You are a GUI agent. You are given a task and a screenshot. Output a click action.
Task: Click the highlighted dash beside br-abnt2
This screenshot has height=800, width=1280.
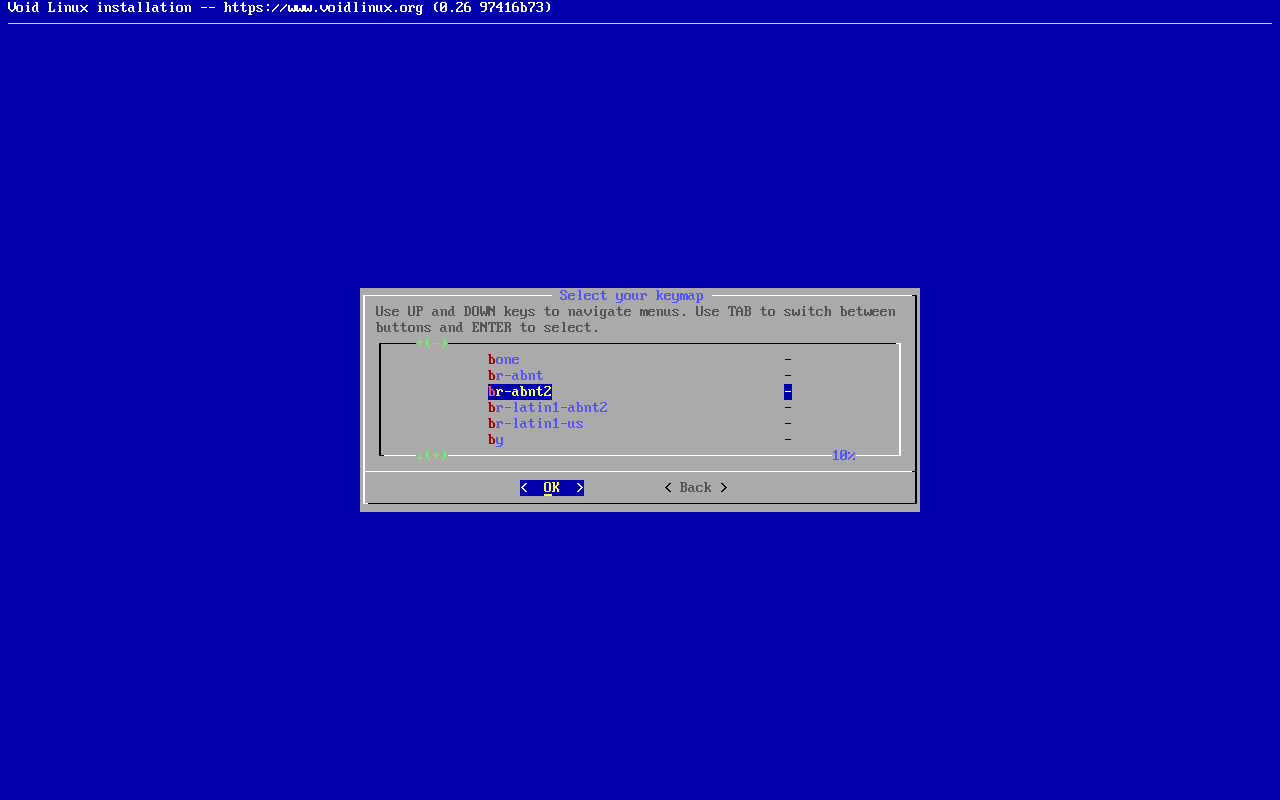(x=788, y=392)
